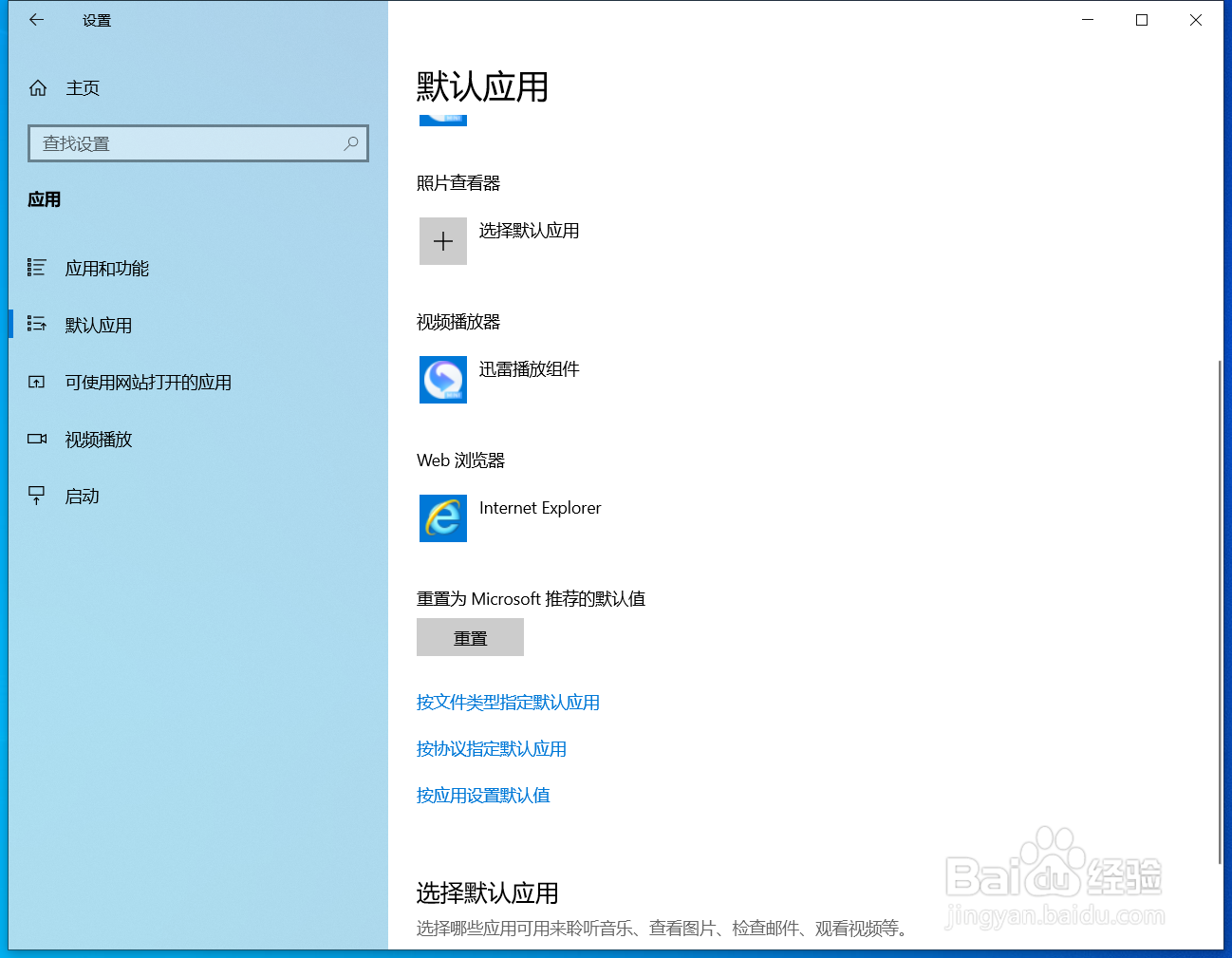
Task: Open 应用和功能 from the sidebar
Action: [x=106, y=269]
